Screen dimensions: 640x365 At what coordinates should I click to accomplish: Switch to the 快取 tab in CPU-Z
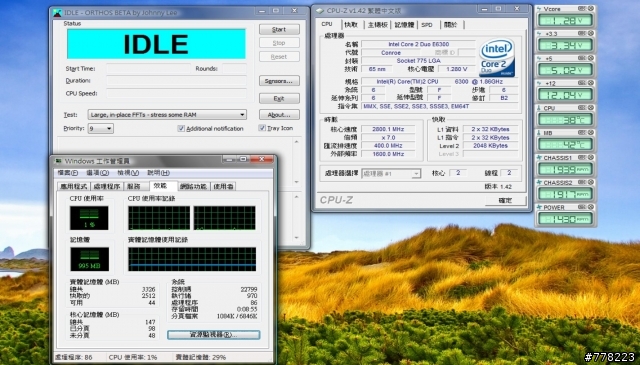click(351, 25)
